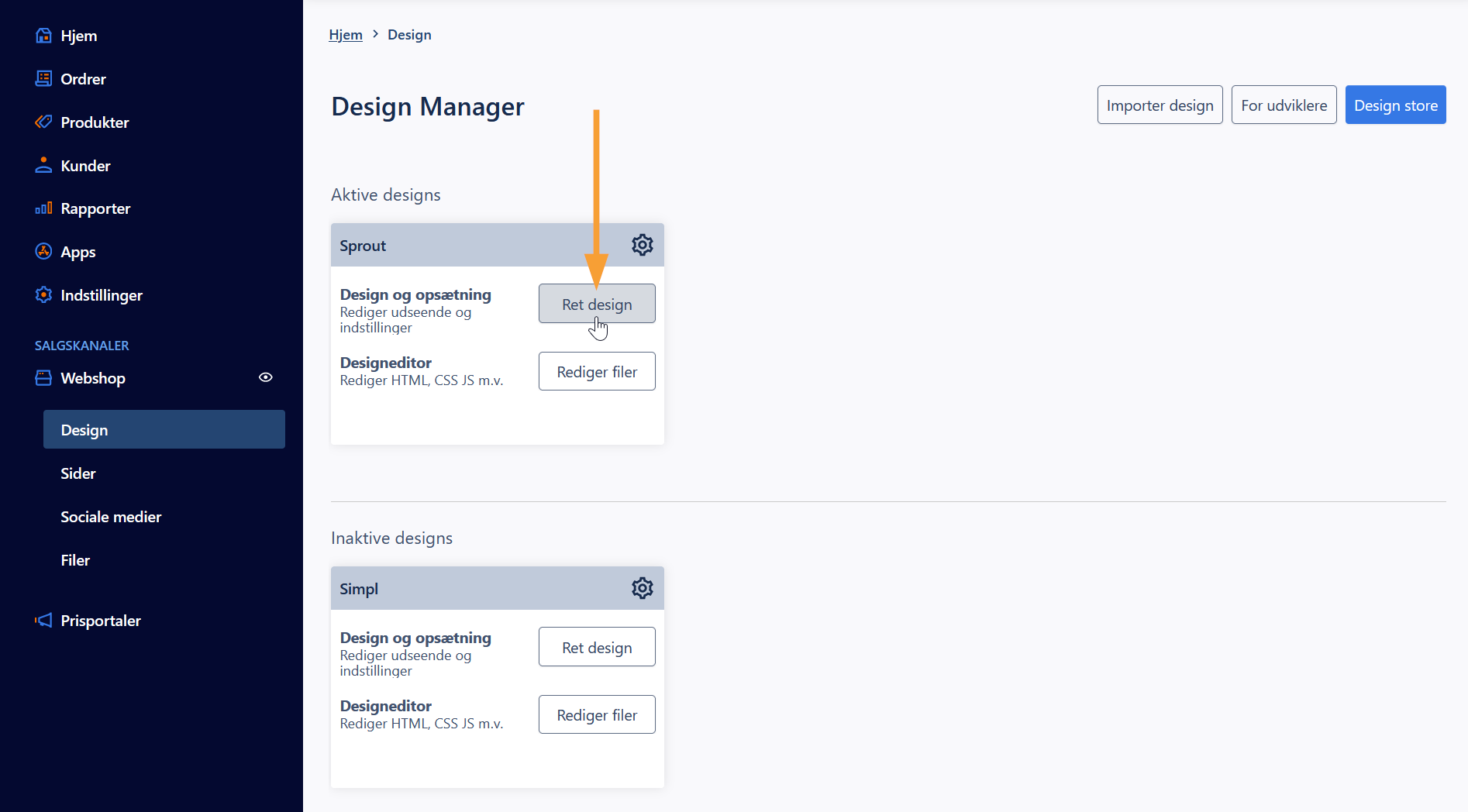Click the Indstillinger gear icon in sidebar
The height and width of the screenshot is (812, 1468).
(x=43, y=295)
